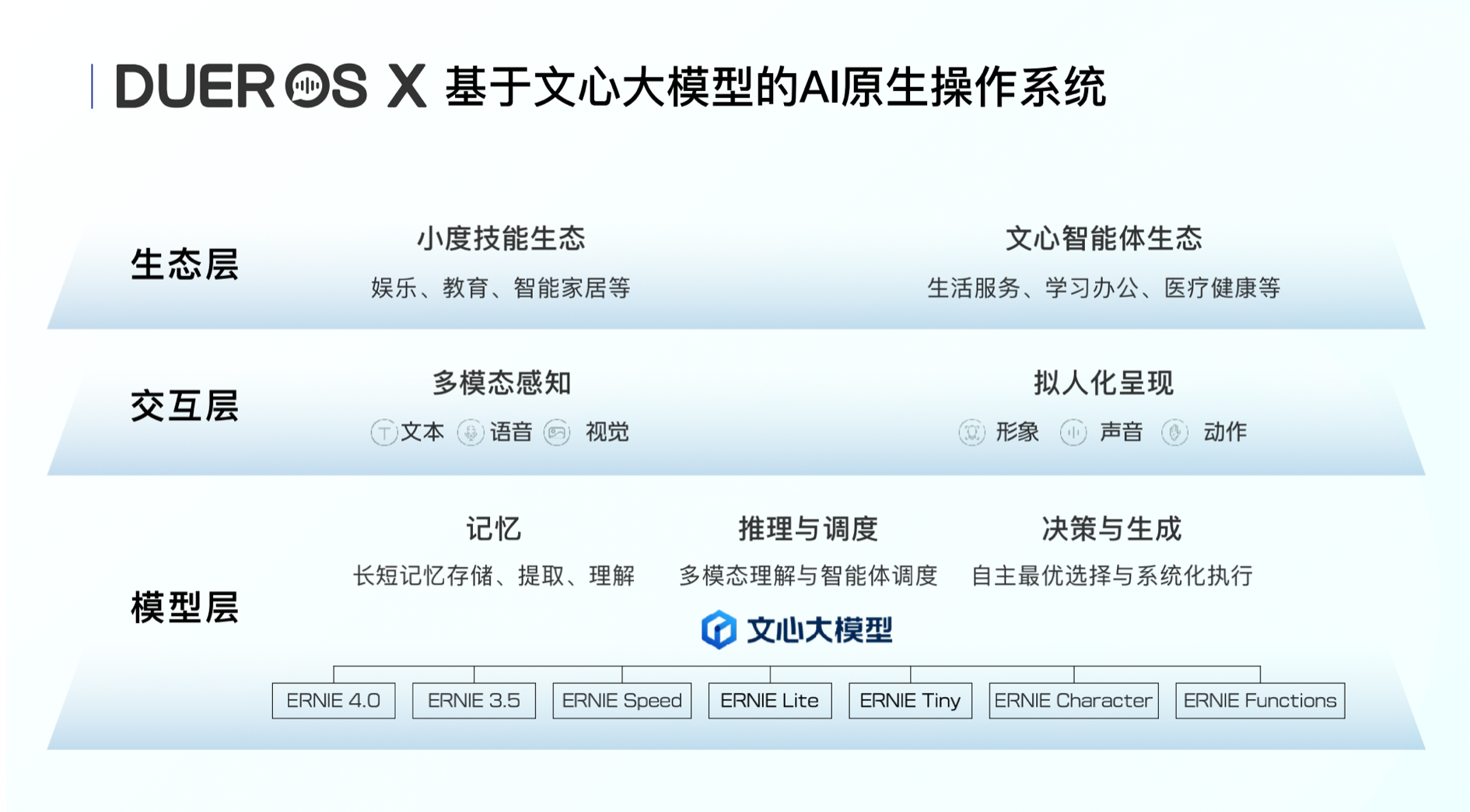Click the large X in the title
Viewport: 1470px width, 812px height.
click(407, 86)
